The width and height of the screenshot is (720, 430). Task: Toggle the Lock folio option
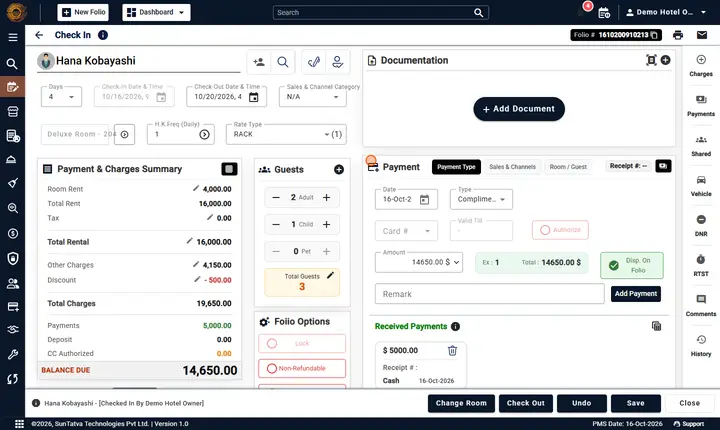pos(302,343)
